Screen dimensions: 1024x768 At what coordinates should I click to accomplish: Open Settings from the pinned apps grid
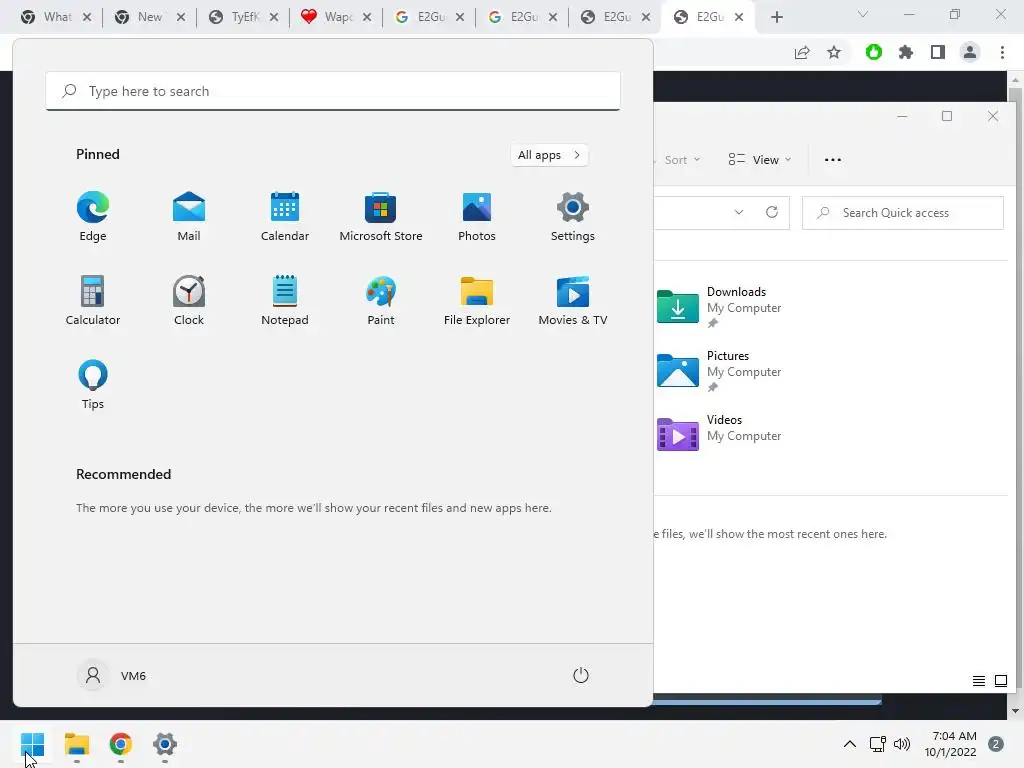click(573, 217)
